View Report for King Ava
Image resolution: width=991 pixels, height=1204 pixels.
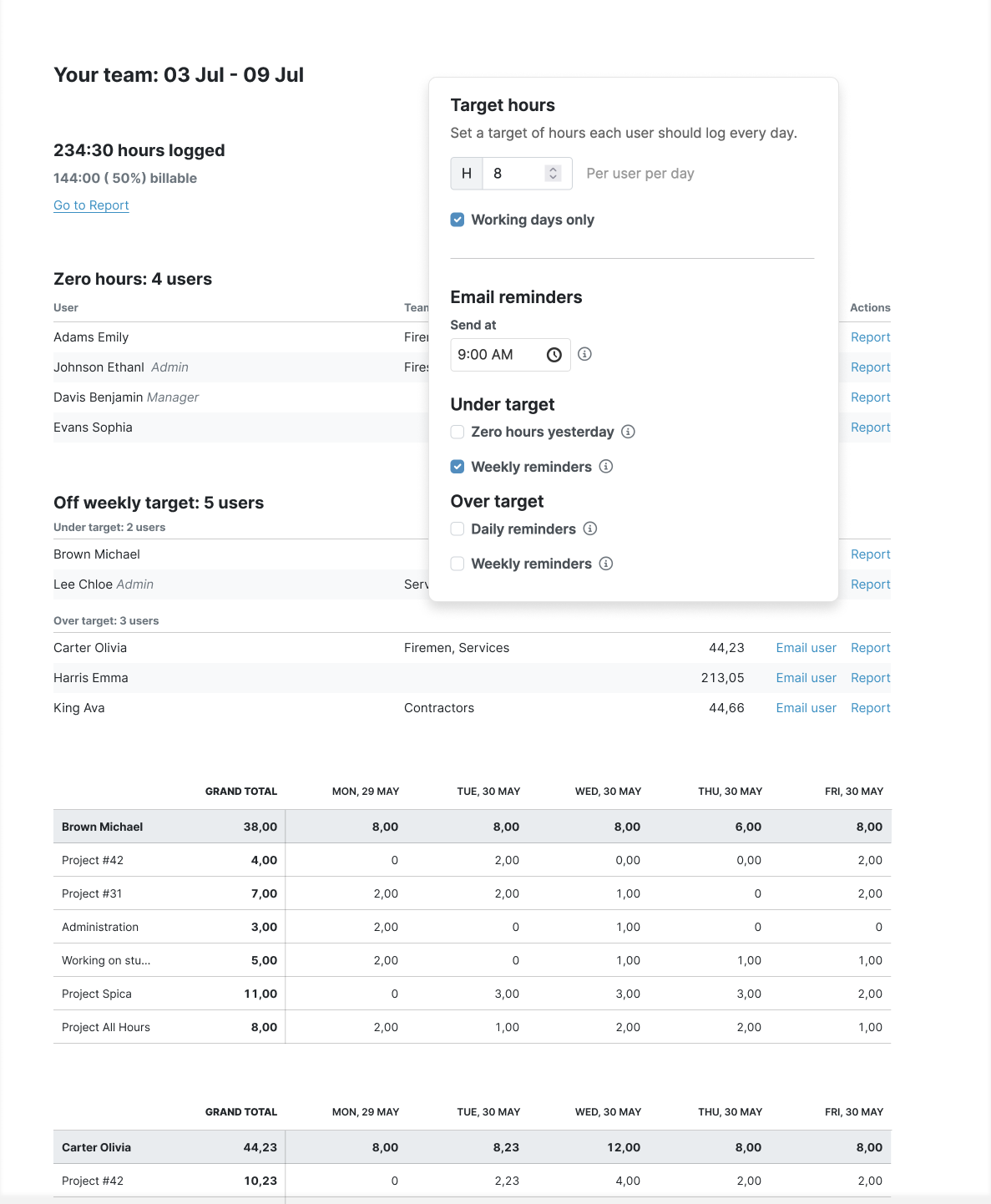click(x=870, y=707)
